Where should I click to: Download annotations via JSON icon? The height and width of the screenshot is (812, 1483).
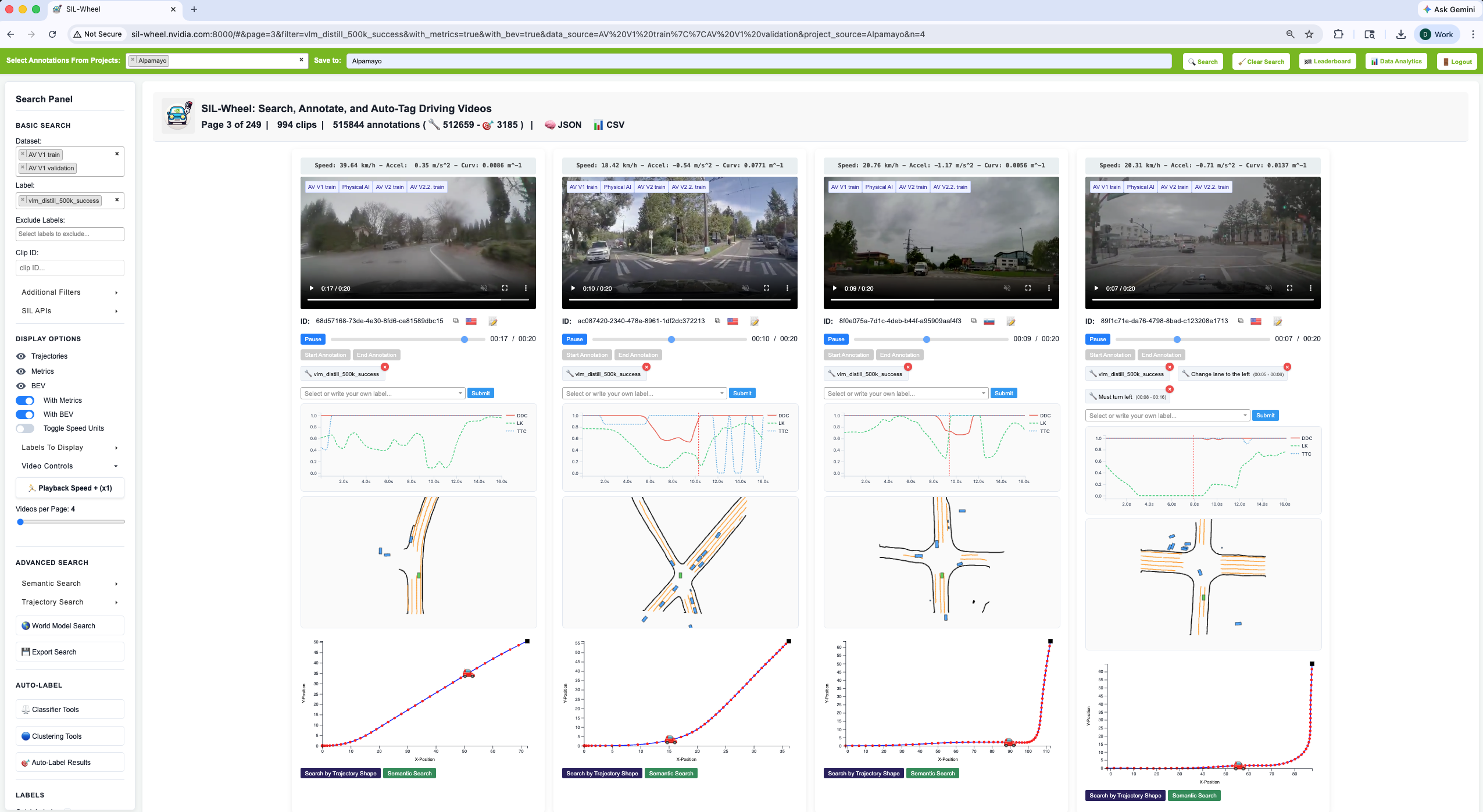pyautogui.click(x=563, y=125)
